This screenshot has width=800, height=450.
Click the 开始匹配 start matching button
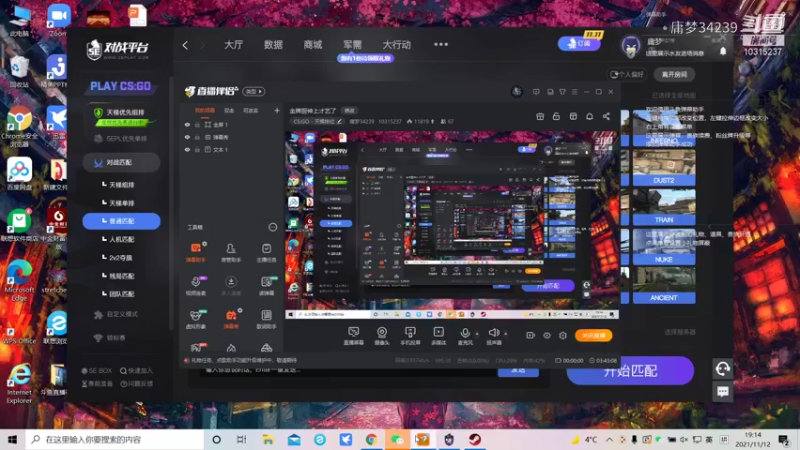pyautogui.click(x=630, y=371)
